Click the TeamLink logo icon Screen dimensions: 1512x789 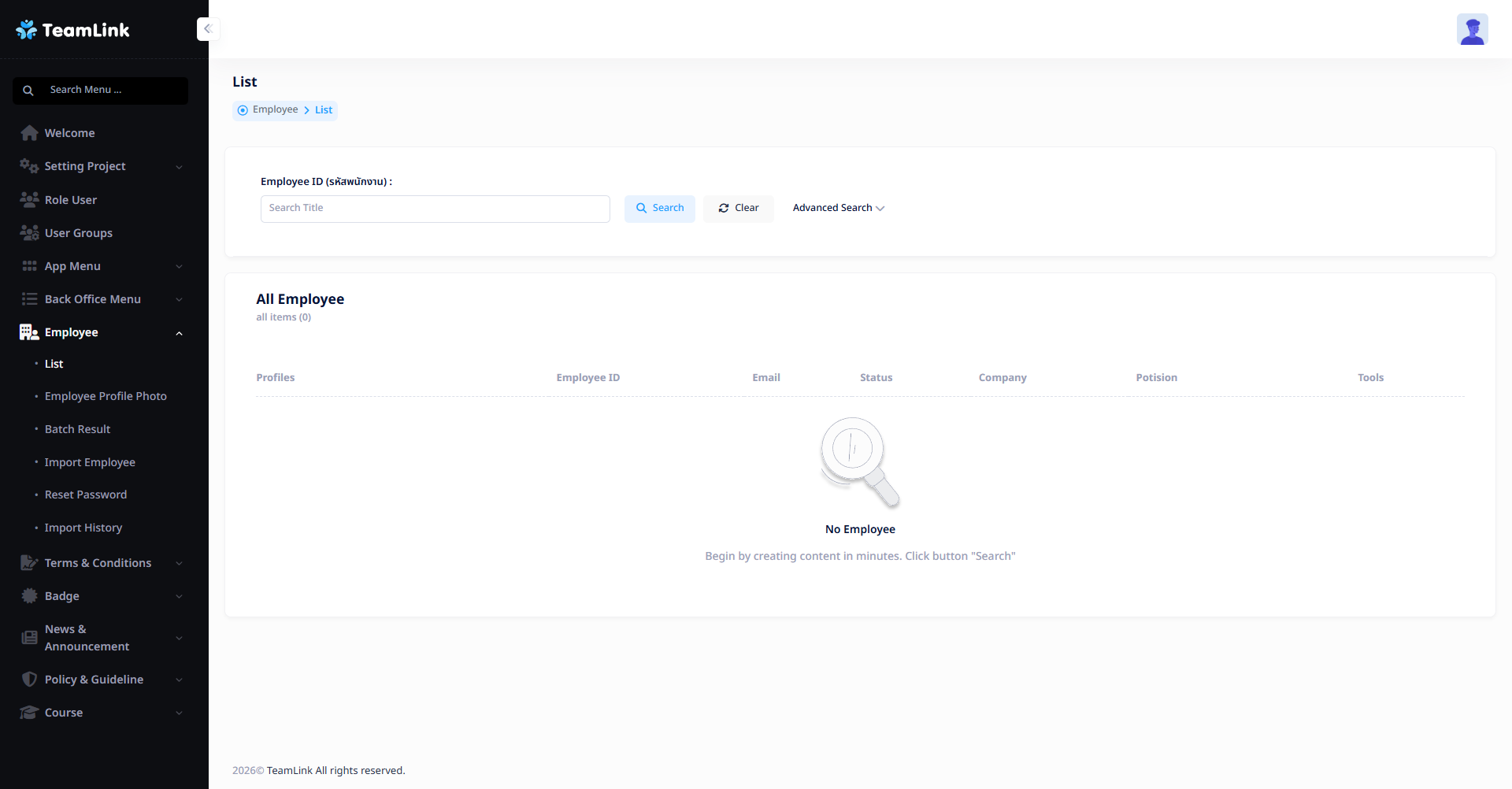coord(27,30)
